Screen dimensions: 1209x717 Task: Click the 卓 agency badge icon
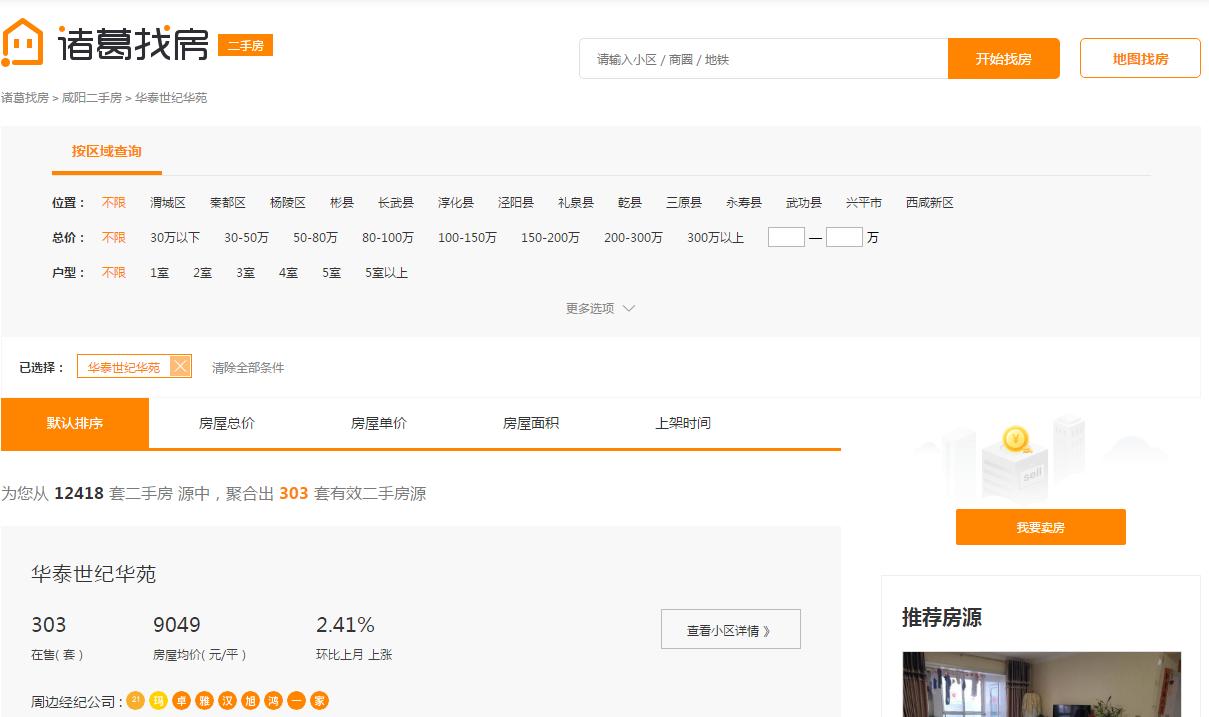click(180, 701)
